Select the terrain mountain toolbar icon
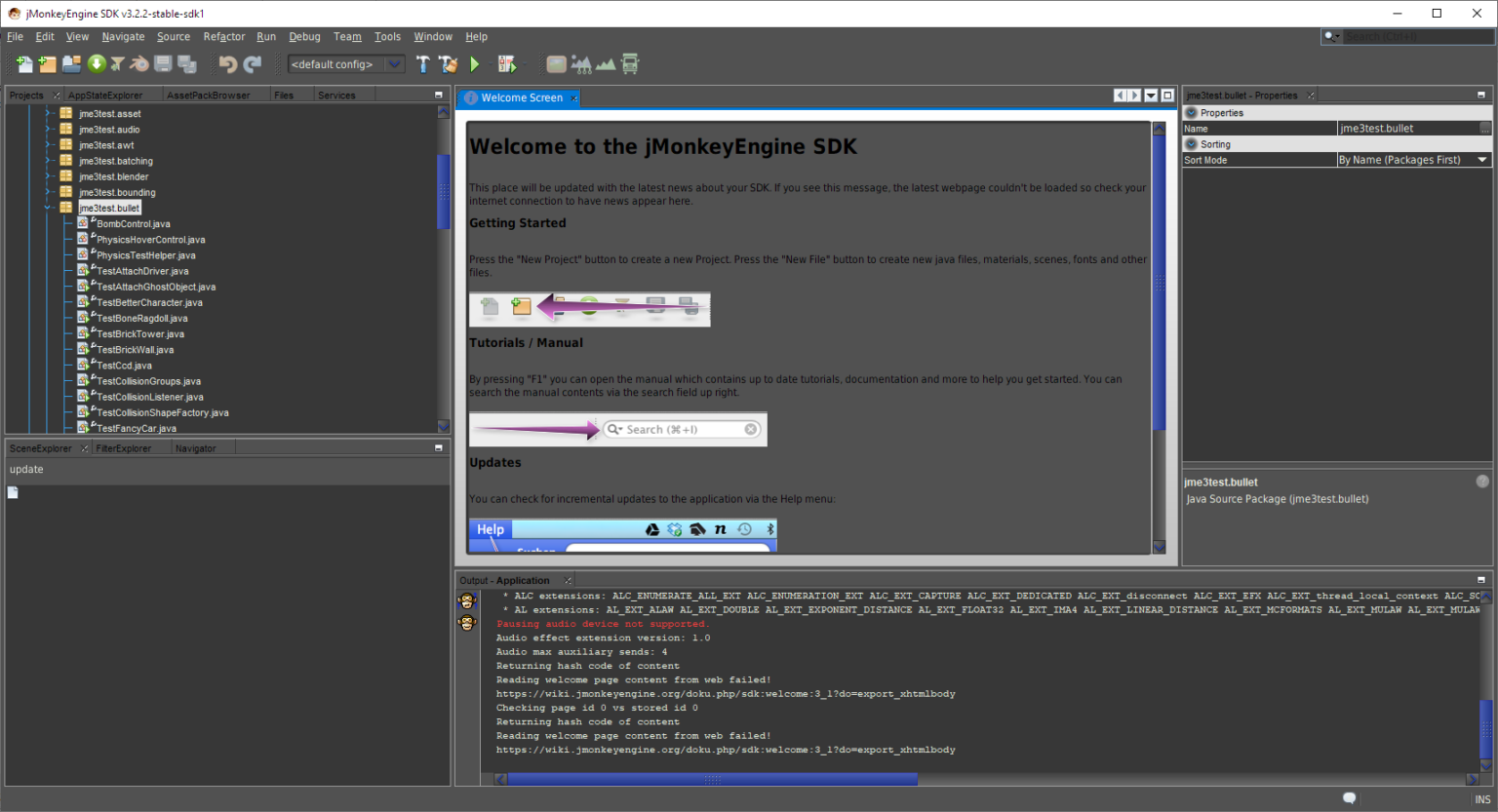 coord(608,63)
